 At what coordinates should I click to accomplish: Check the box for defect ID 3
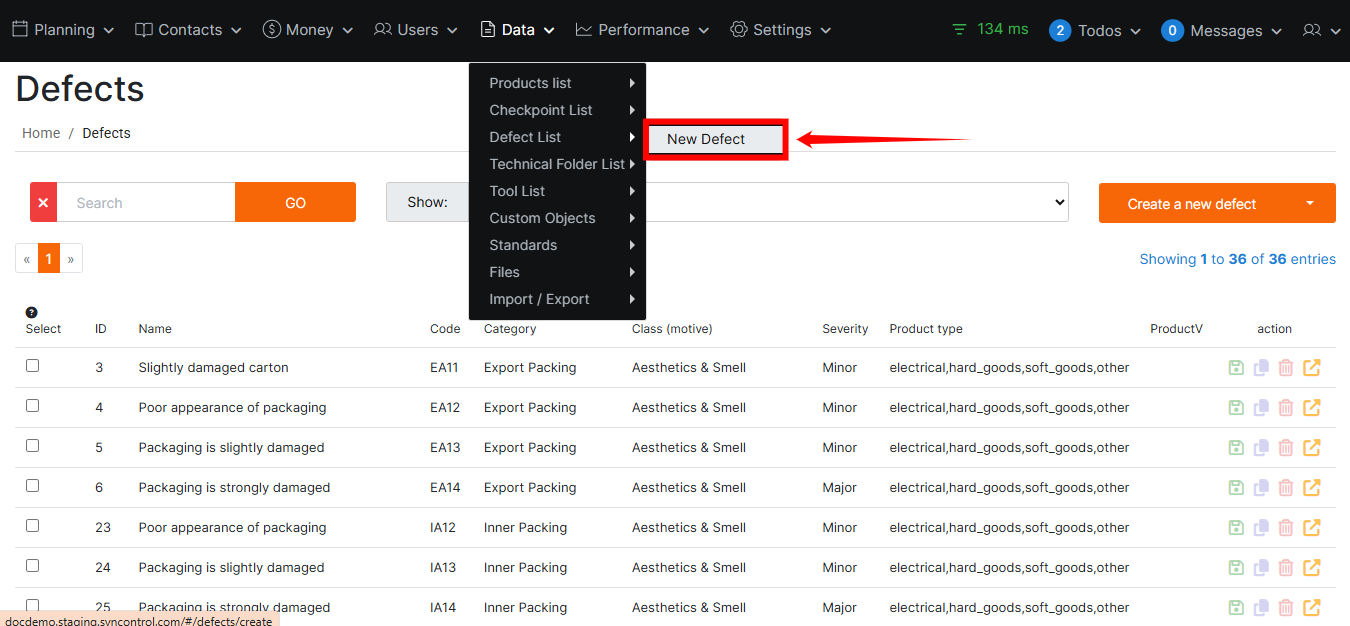coord(33,366)
